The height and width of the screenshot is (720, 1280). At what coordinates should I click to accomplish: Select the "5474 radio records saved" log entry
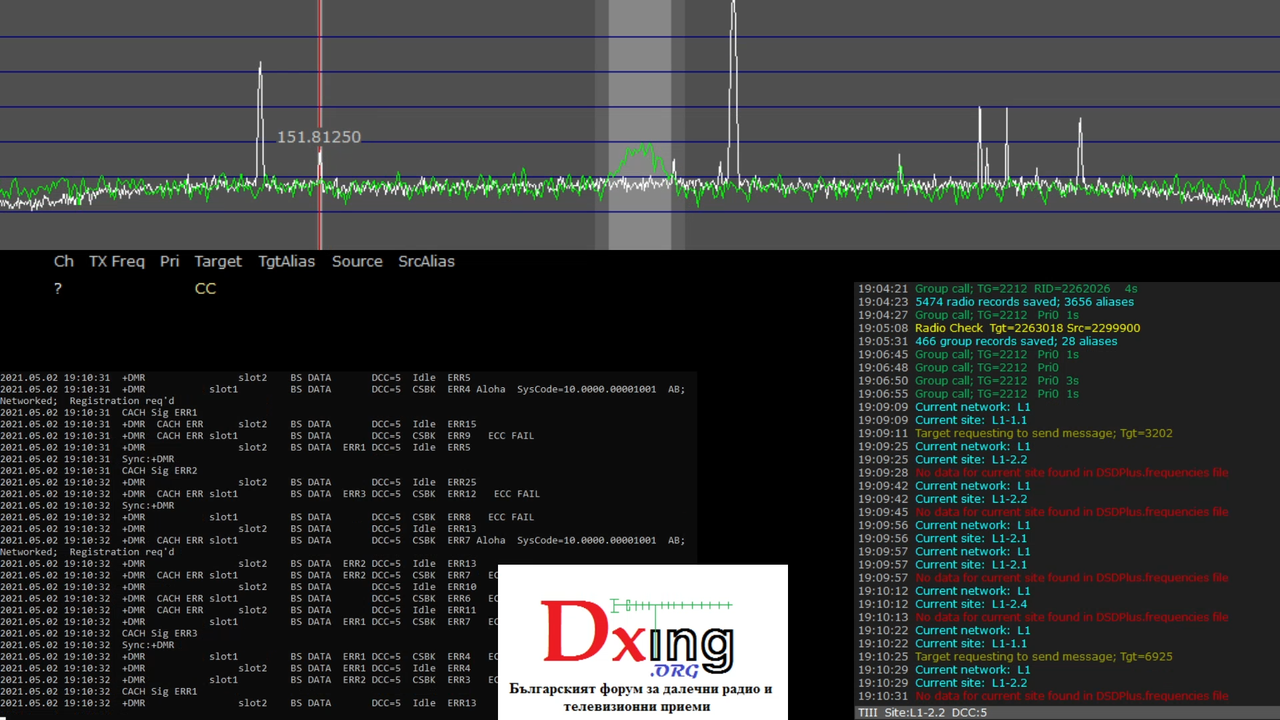(996, 301)
